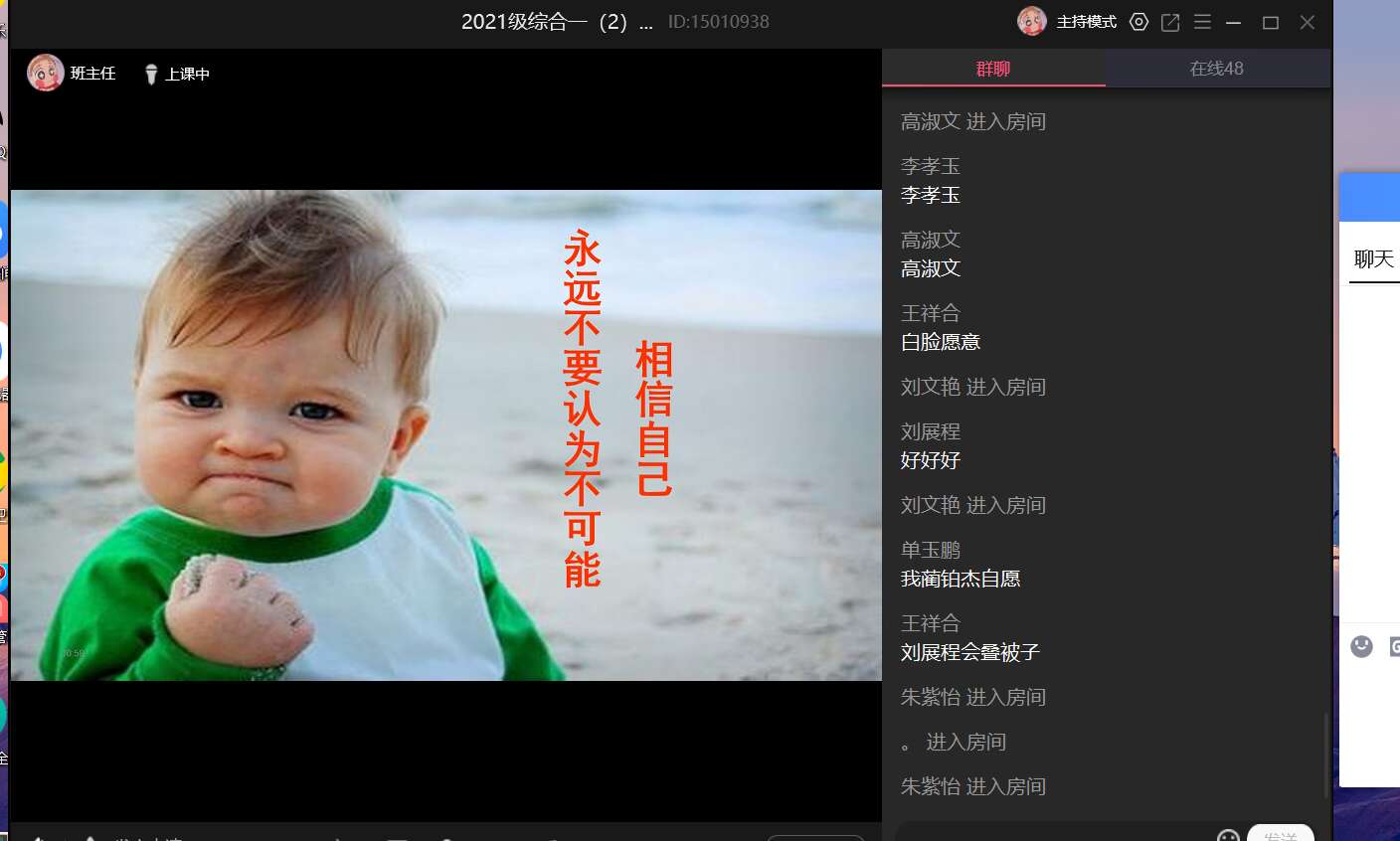Open the classroom settings hexagon icon
The width and height of the screenshot is (1400, 841).
coord(1138,22)
